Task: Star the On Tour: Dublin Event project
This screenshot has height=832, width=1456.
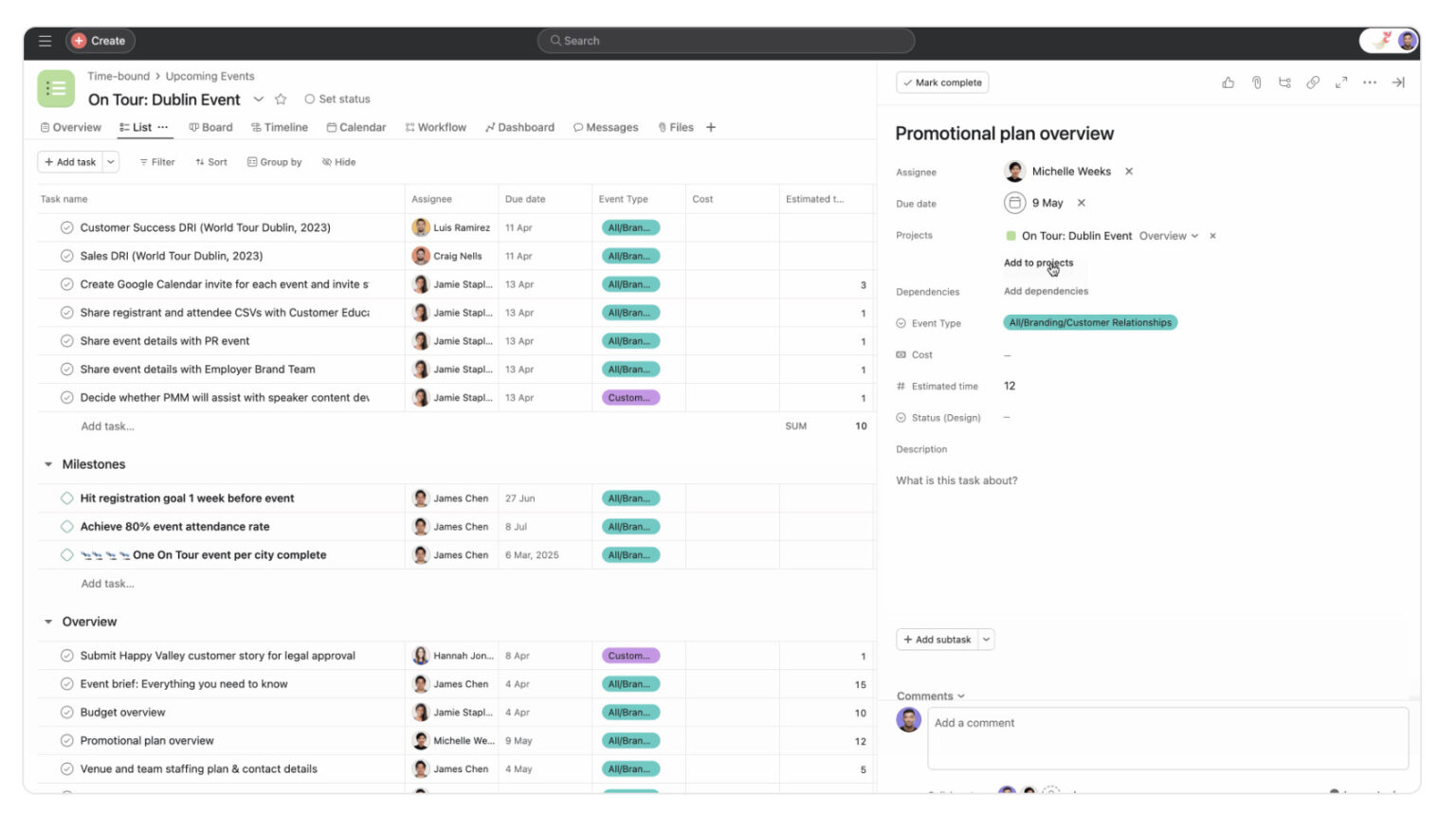Action: [x=281, y=98]
